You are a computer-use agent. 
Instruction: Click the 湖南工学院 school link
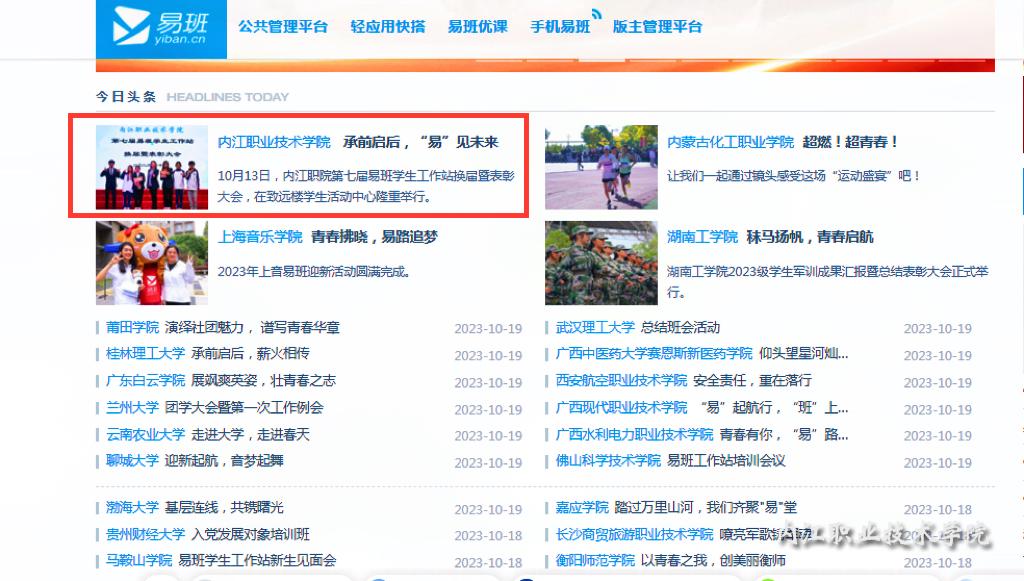pos(702,237)
